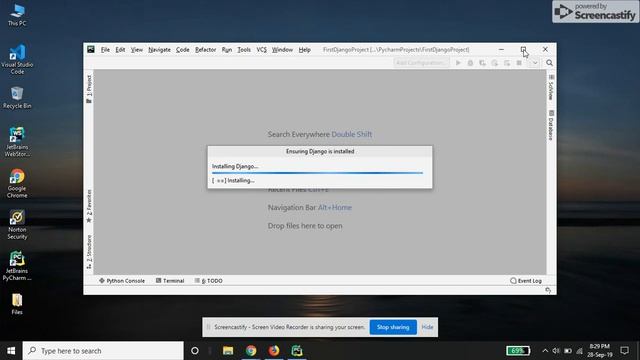Click the Profile run icon
This screenshot has width=640, height=360.
495,63
